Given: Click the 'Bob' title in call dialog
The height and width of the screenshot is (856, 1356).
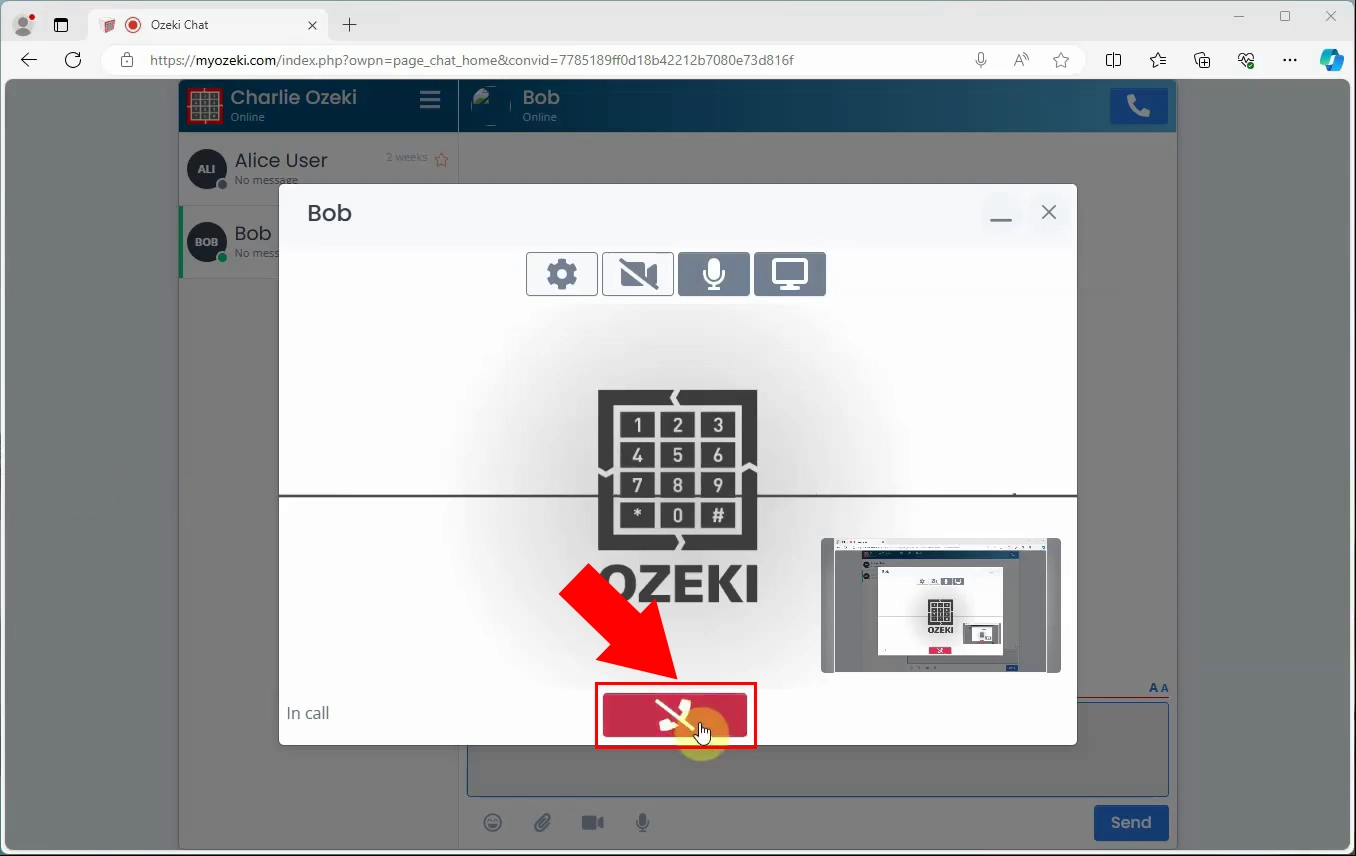Looking at the screenshot, I should click(x=329, y=213).
